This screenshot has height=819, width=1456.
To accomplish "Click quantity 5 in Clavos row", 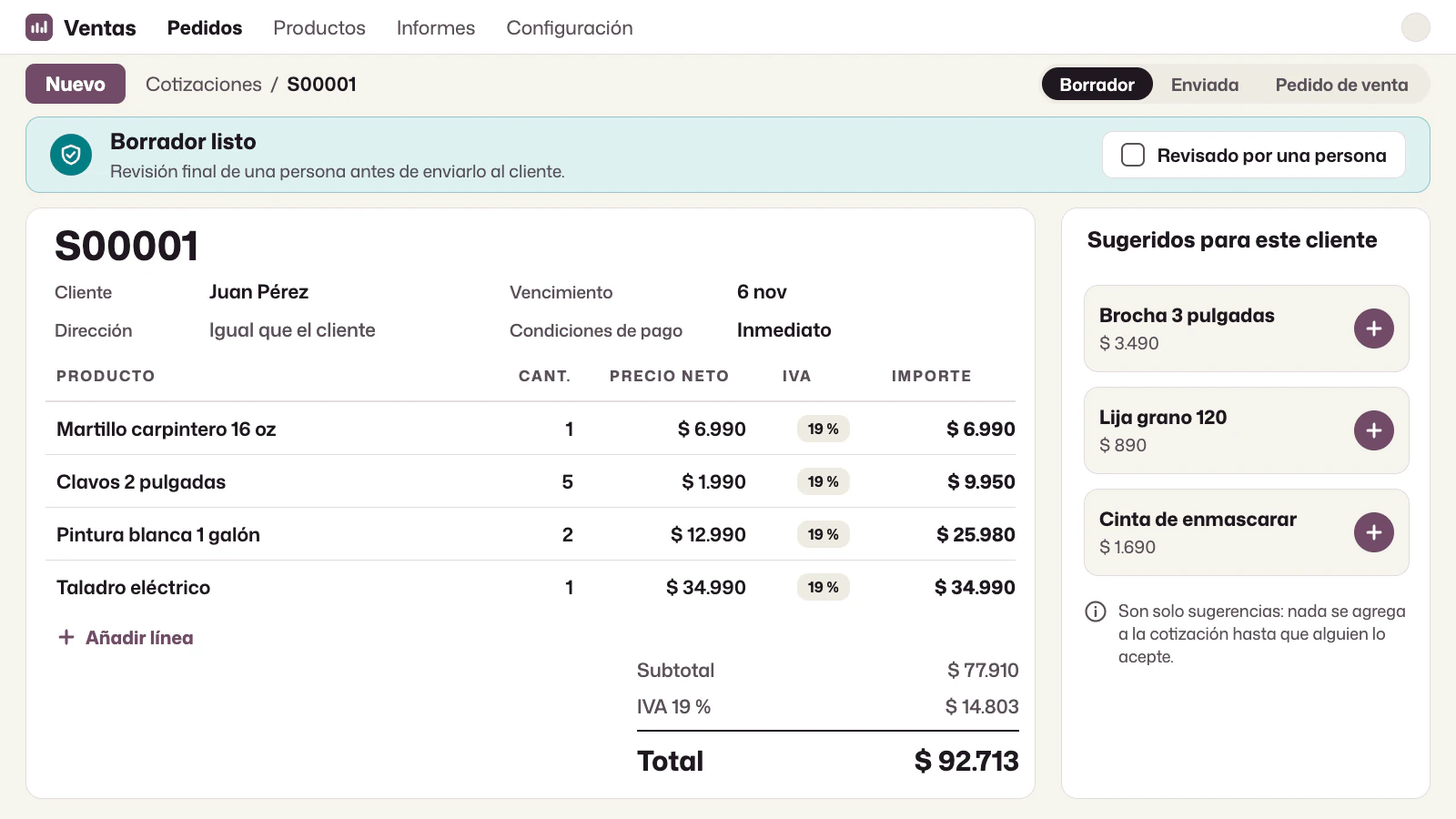I will click(567, 481).
